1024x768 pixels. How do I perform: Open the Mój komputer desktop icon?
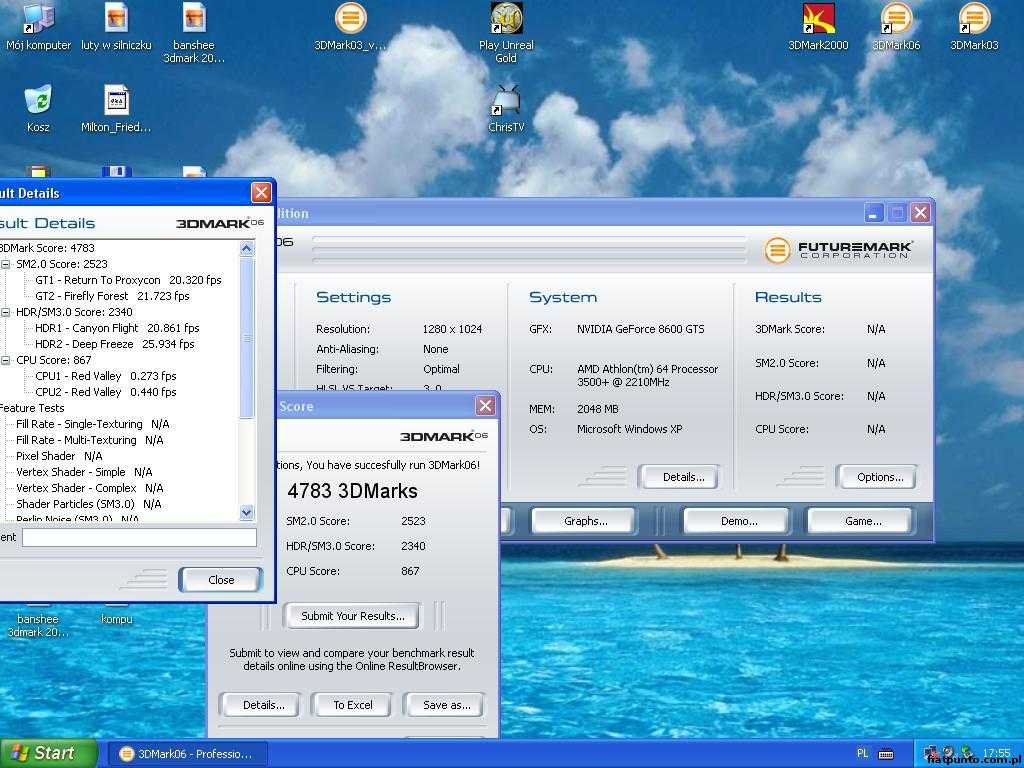coord(38,27)
